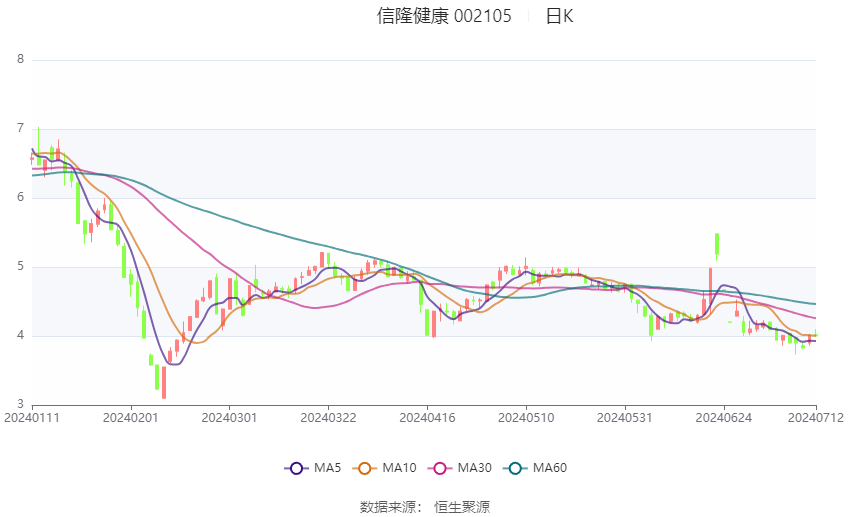Click the y-axis value label 8
This screenshot has height=517, width=850.
21,59
